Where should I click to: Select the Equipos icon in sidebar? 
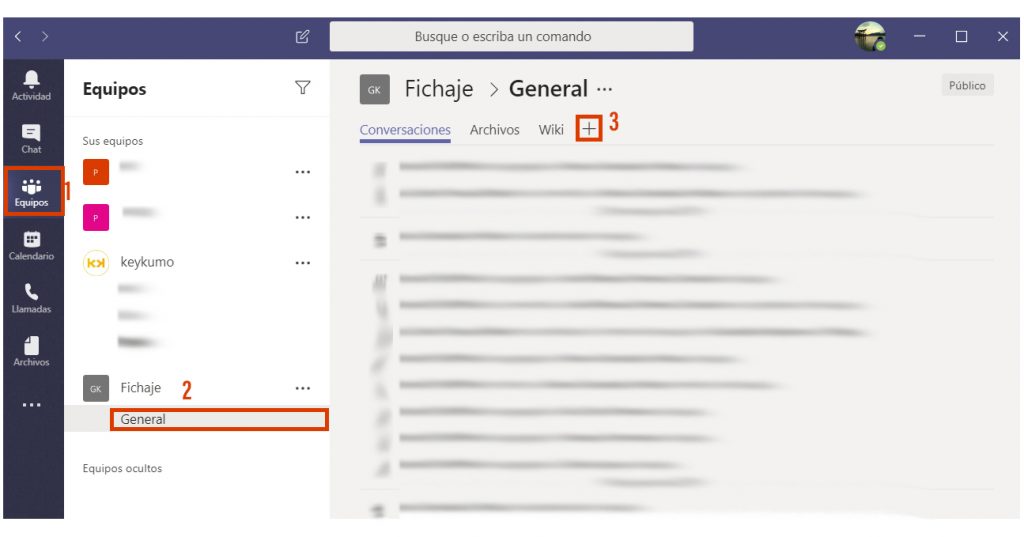click(31, 193)
